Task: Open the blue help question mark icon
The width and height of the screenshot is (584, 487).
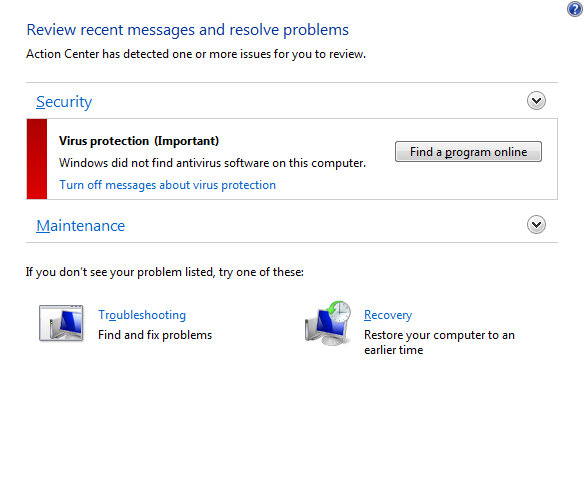Action: click(575, 9)
